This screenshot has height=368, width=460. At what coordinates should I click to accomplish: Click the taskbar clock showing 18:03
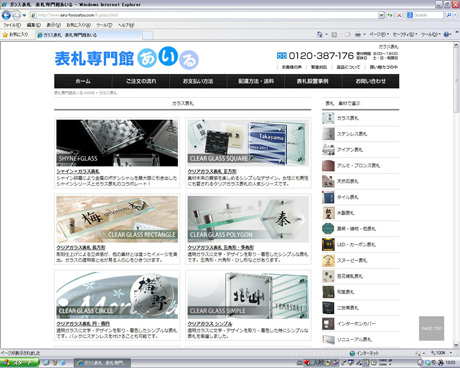coord(450,363)
